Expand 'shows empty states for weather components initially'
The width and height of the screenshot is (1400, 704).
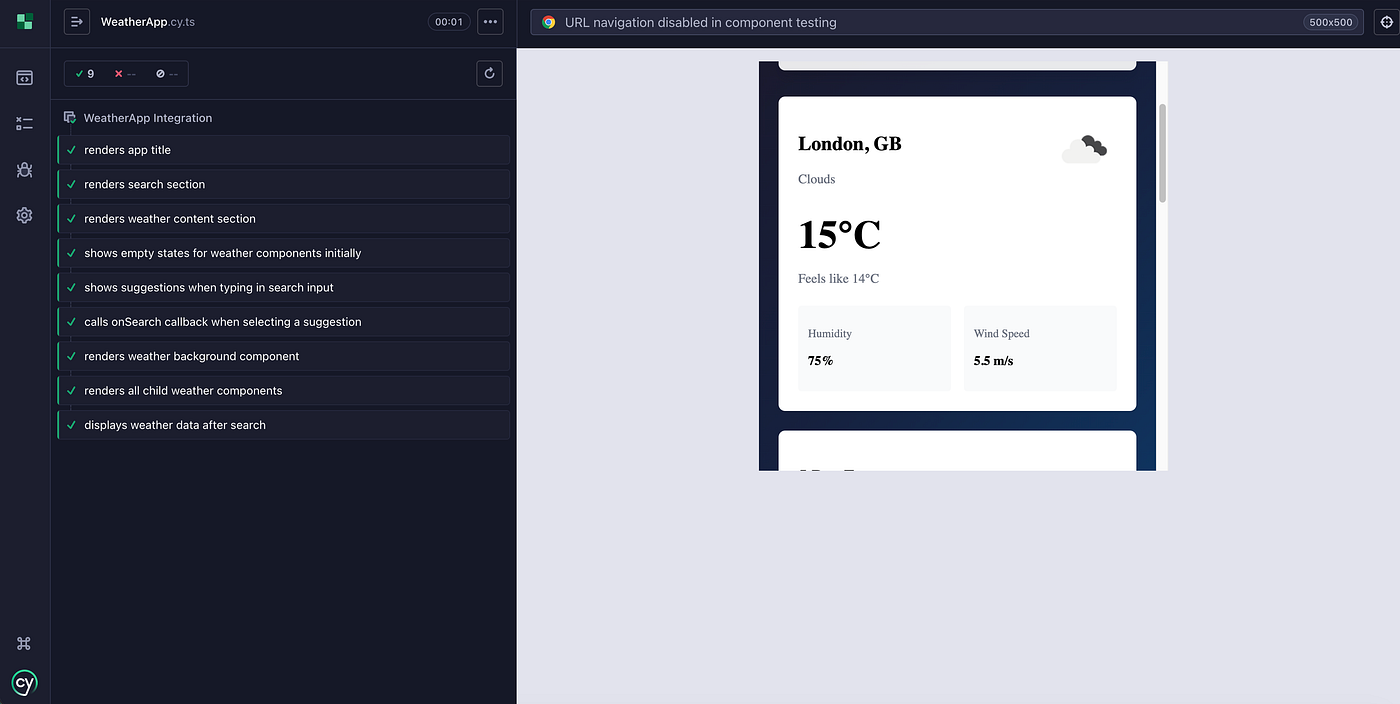(284, 253)
